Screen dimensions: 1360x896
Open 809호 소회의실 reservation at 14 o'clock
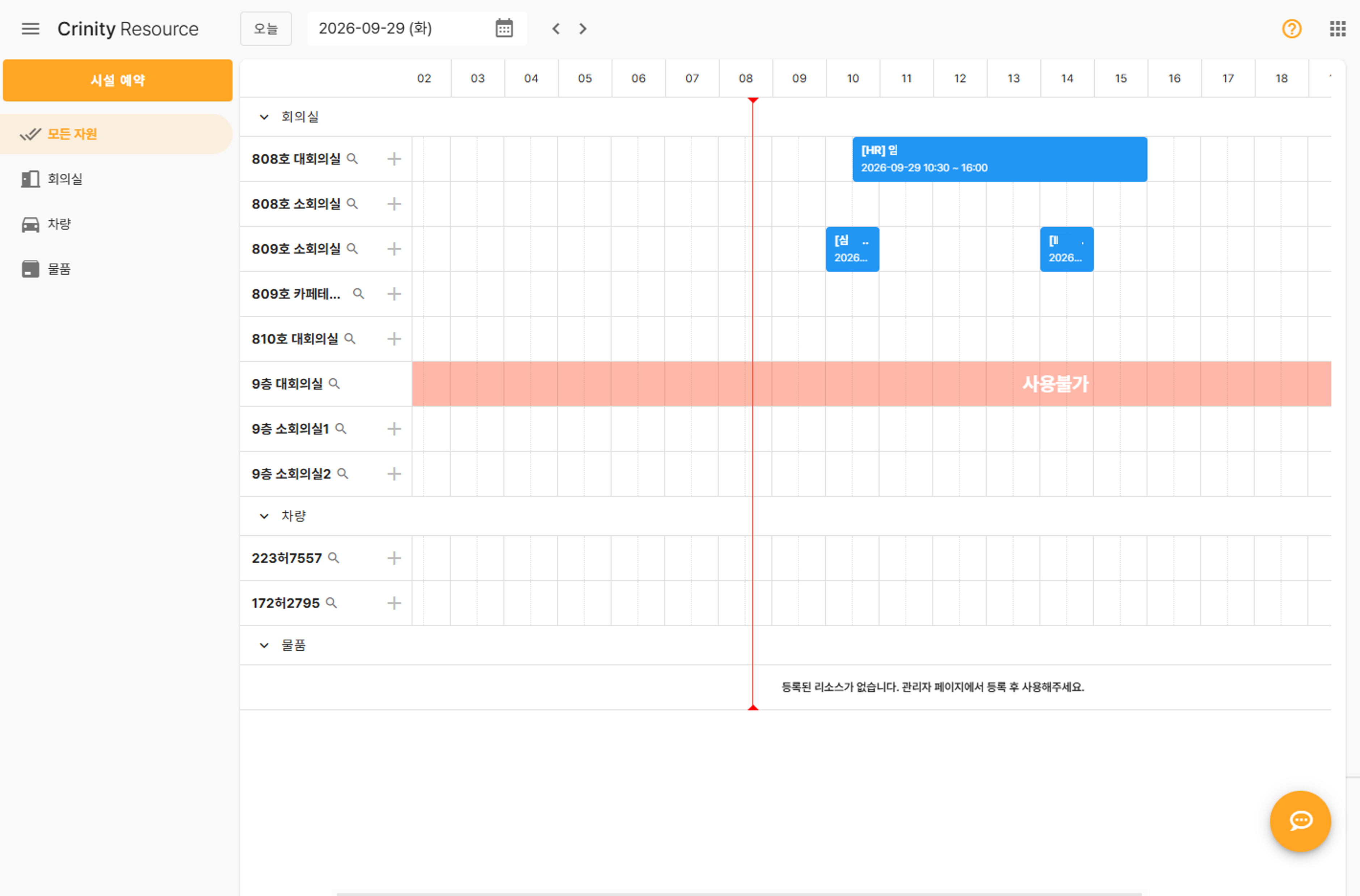1066,249
